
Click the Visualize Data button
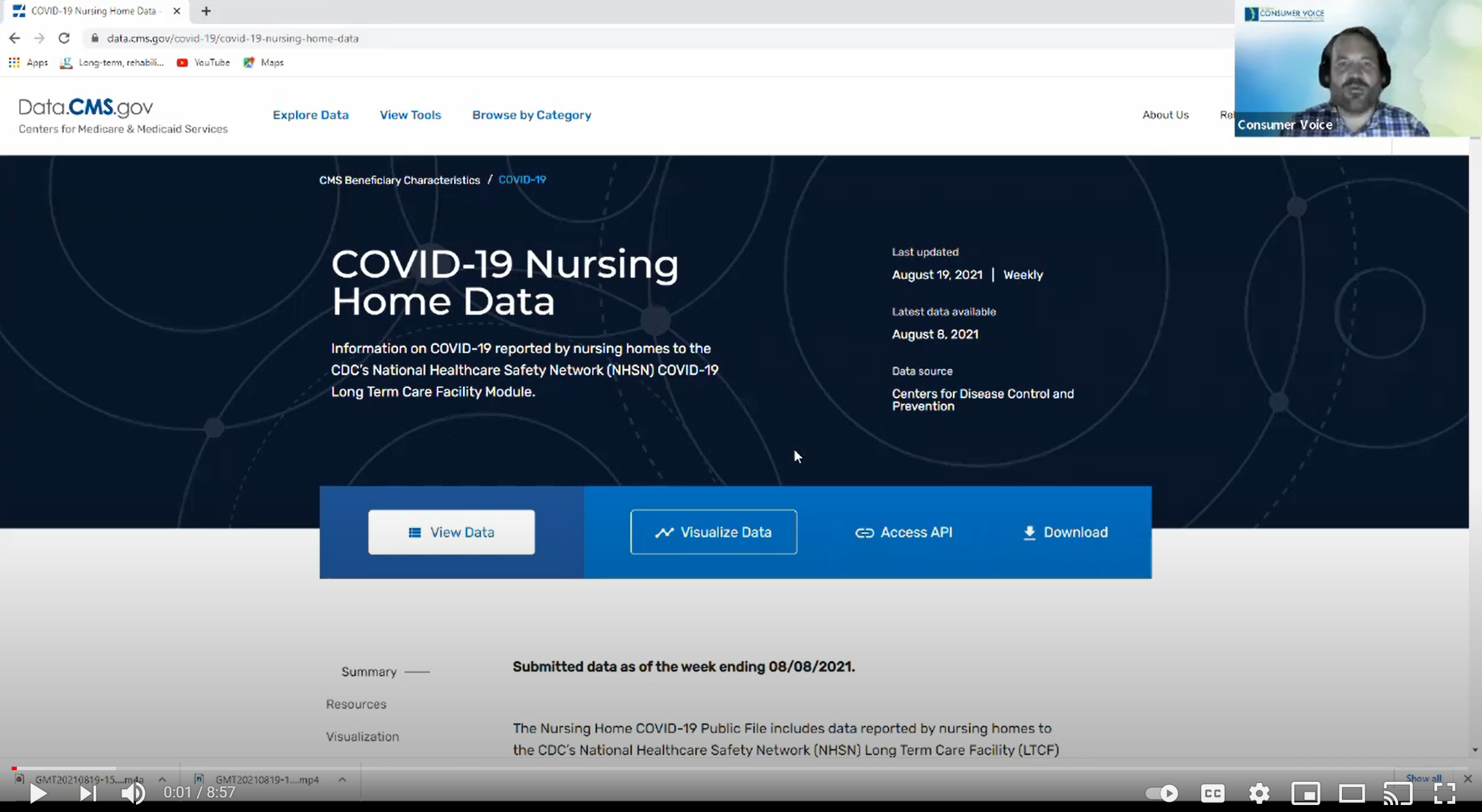tap(713, 532)
